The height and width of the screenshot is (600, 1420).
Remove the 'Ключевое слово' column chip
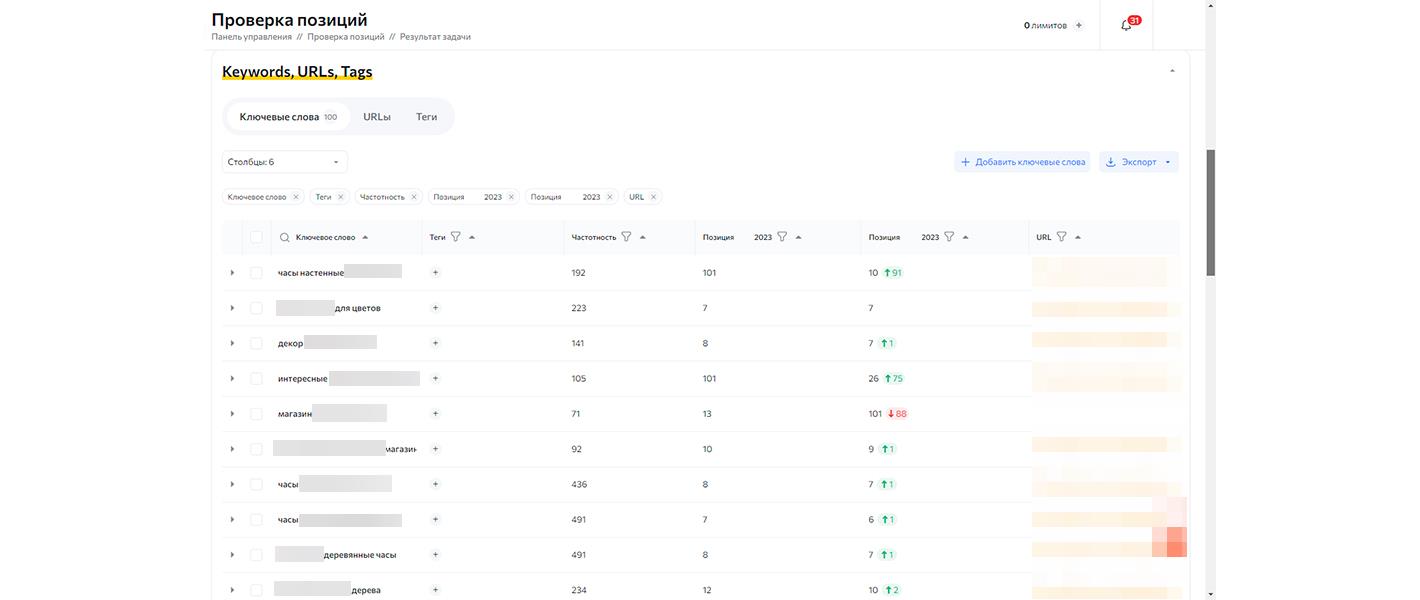(x=296, y=197)
